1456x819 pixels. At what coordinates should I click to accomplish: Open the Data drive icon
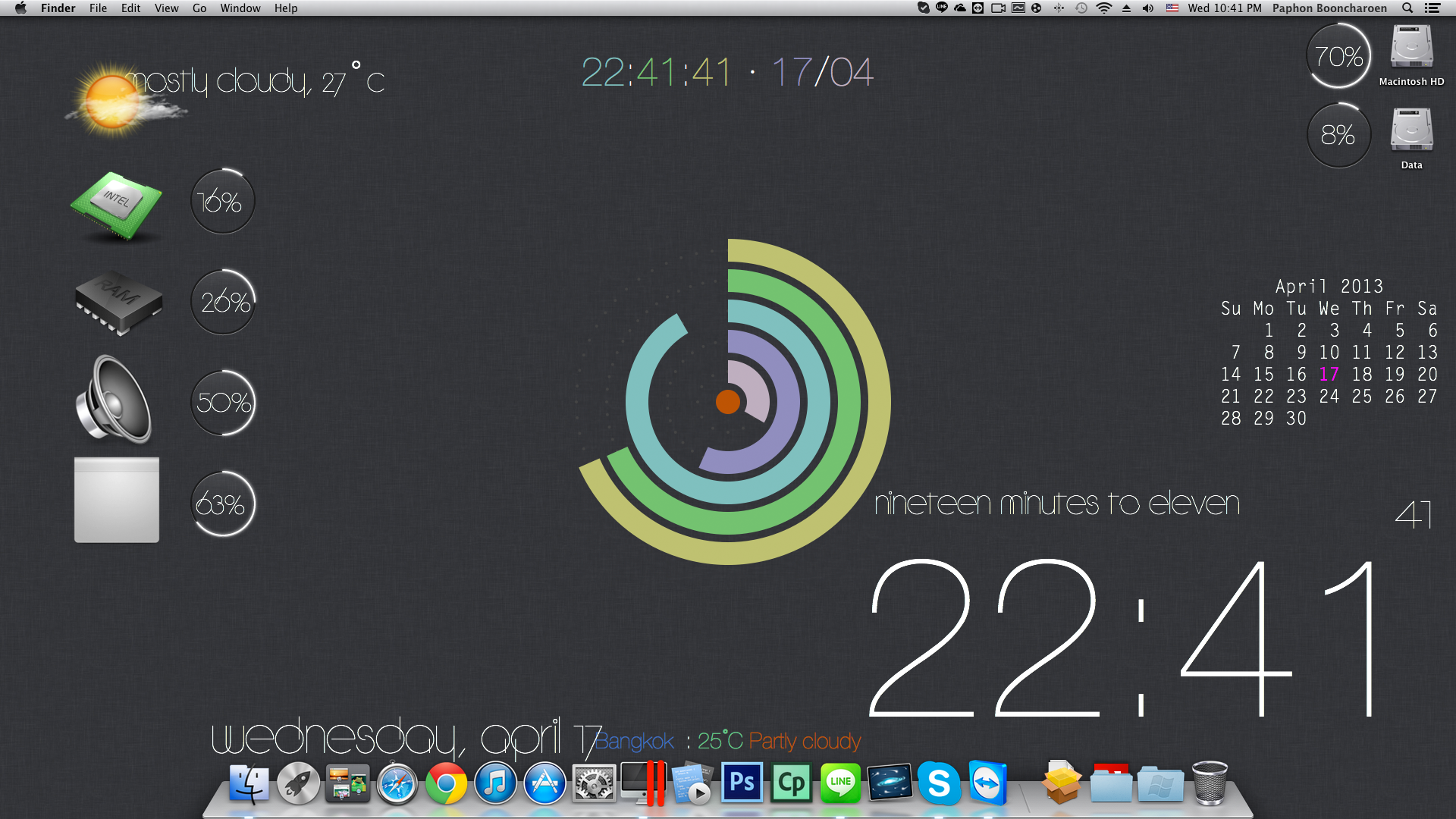coord(1410,130)
